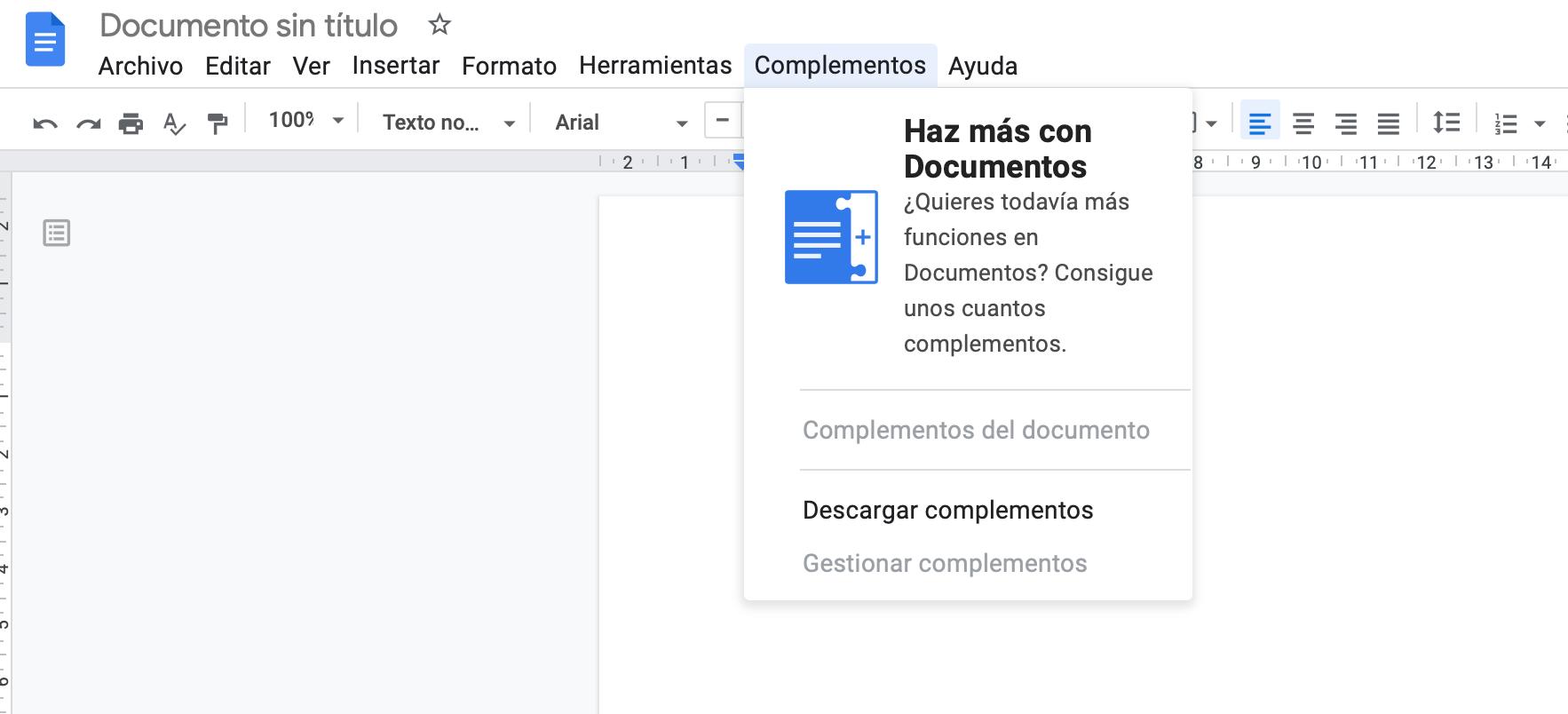Select the paint format roller icon
This screenshot has width=1568, height=714.
click(217, 123)
